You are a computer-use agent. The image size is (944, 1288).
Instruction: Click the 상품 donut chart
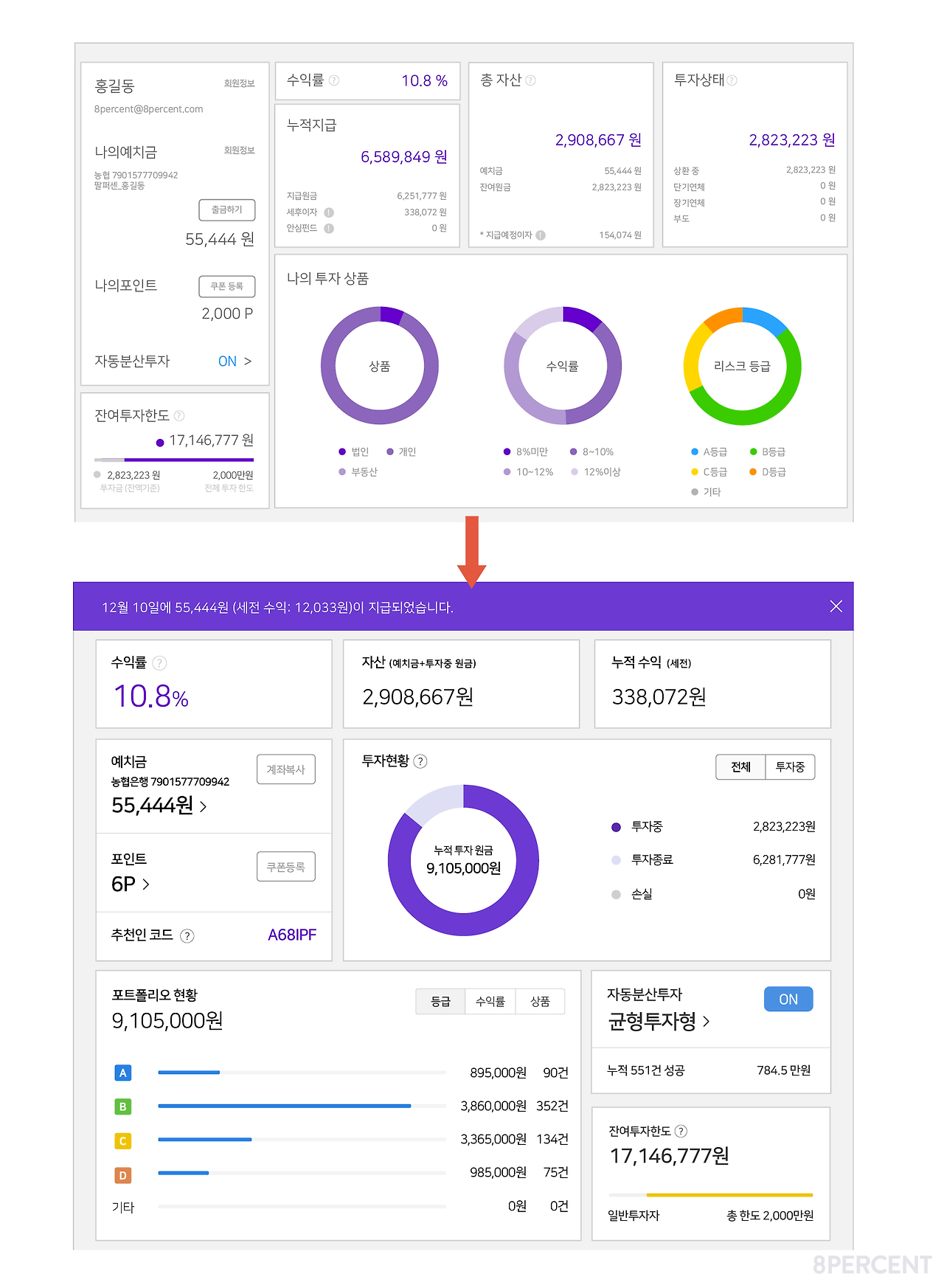pyautogui.click(x=380, y=366)
